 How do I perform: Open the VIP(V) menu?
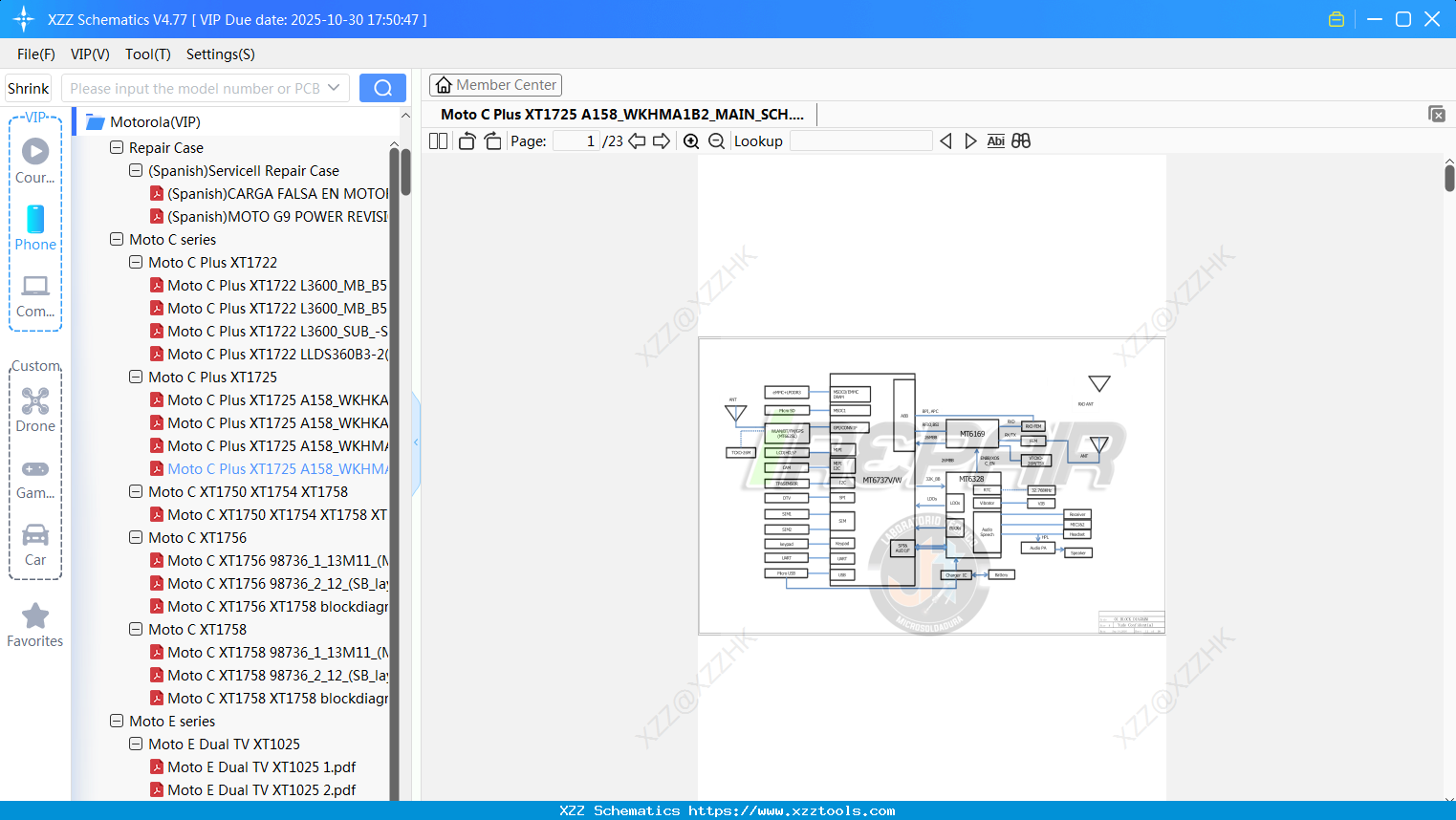90,54
